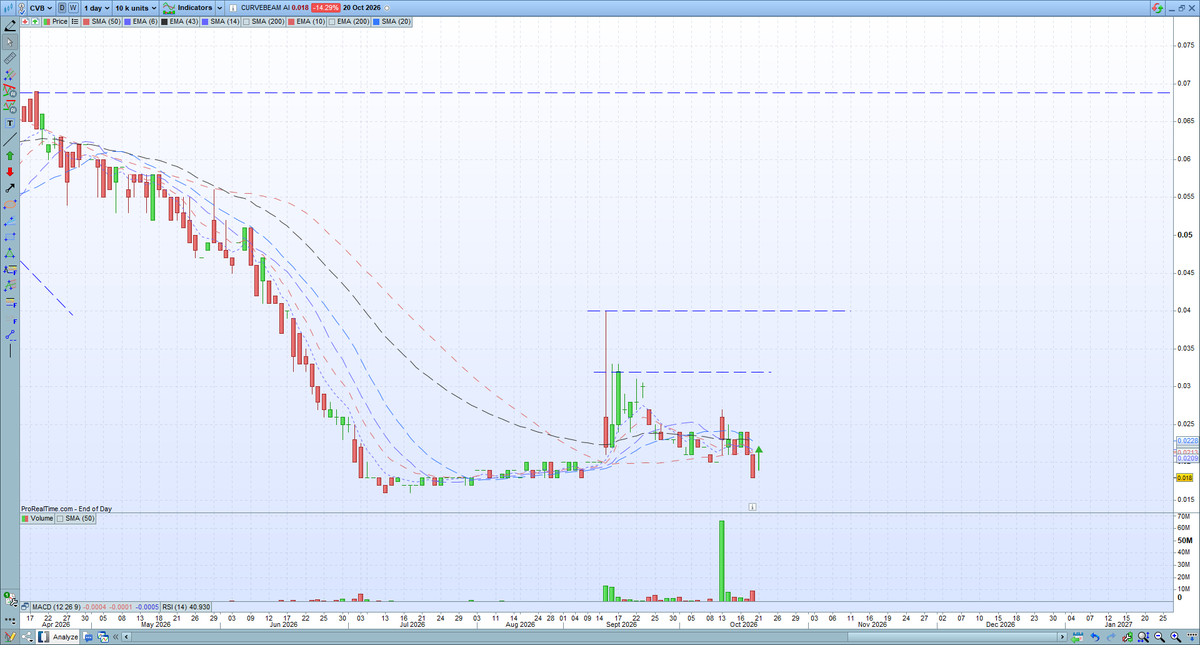The width and height of the screenshot is (1200, 645).
Task: Click the Indicators chart icon
Action: [169, 7]
